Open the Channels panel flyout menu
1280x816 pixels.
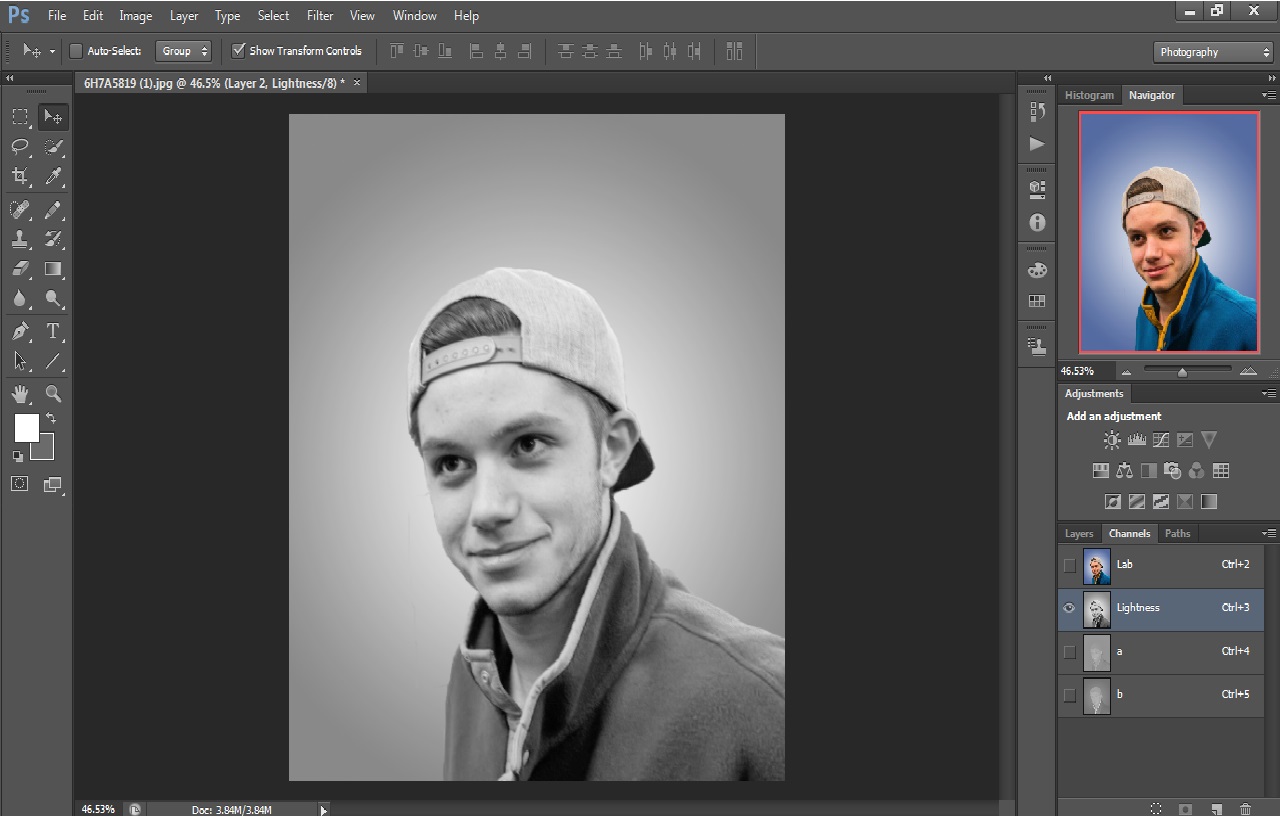1269,533
